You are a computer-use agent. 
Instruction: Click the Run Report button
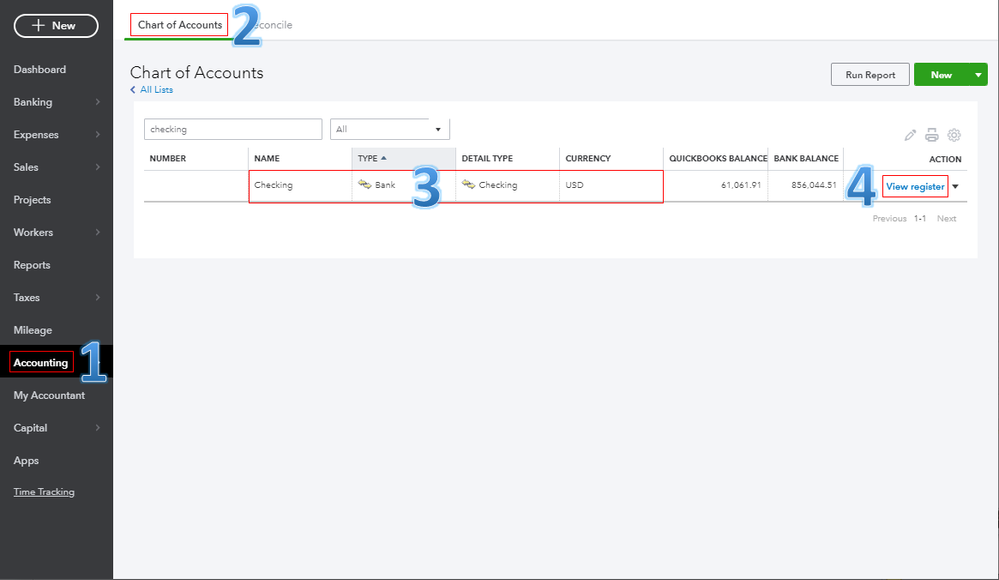click(870, 75)
